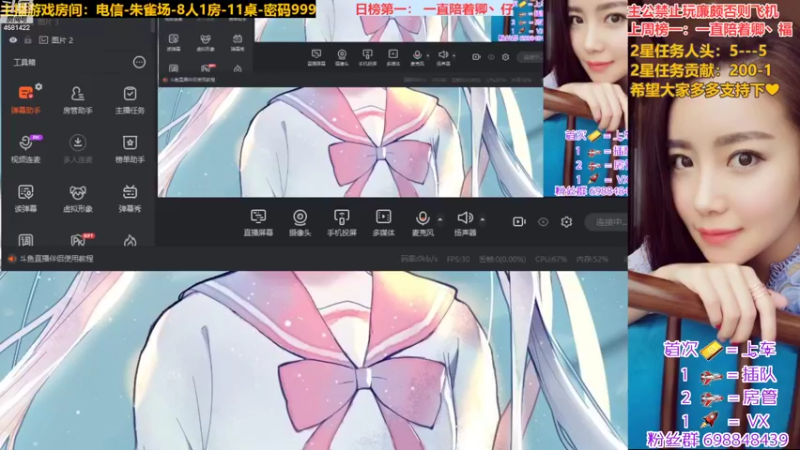800x450 pixels.
Task: Toggle 扬声器 in the small mirrored toolbar
Action: [443, 57]
